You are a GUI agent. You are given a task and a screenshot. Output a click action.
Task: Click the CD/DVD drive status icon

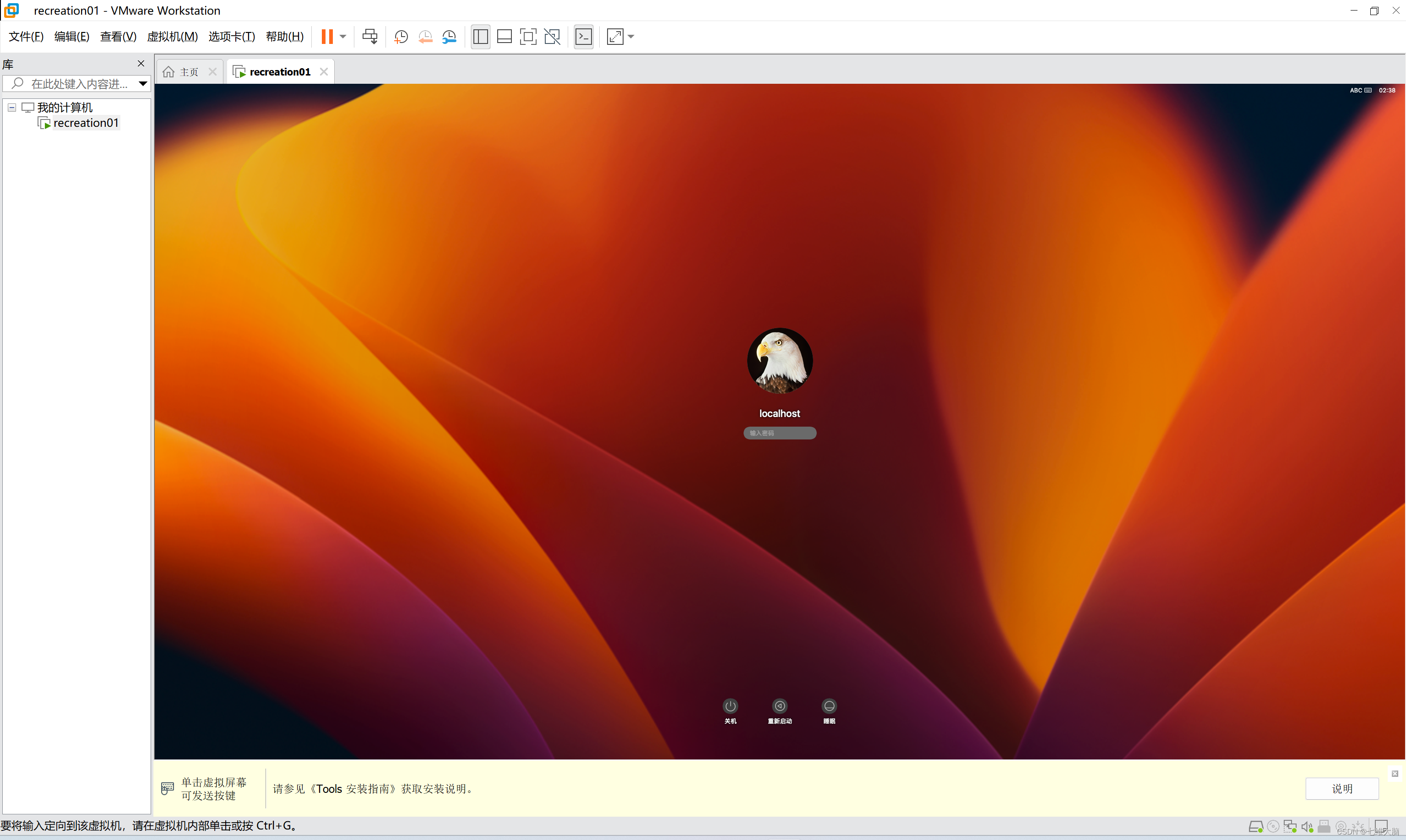pos(1273,827)
